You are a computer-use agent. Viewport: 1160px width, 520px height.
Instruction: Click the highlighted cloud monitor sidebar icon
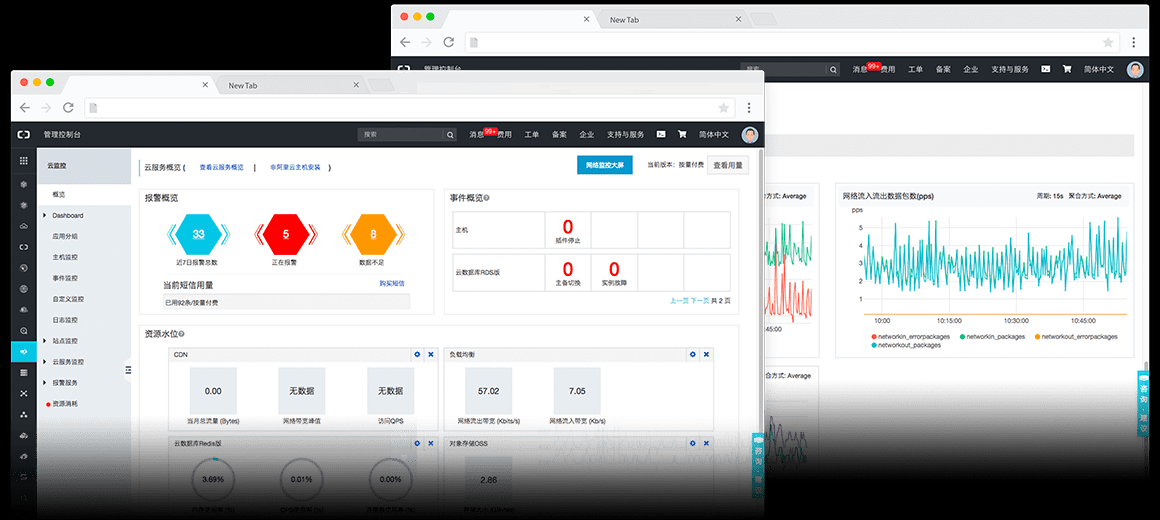tap(24, 351)
